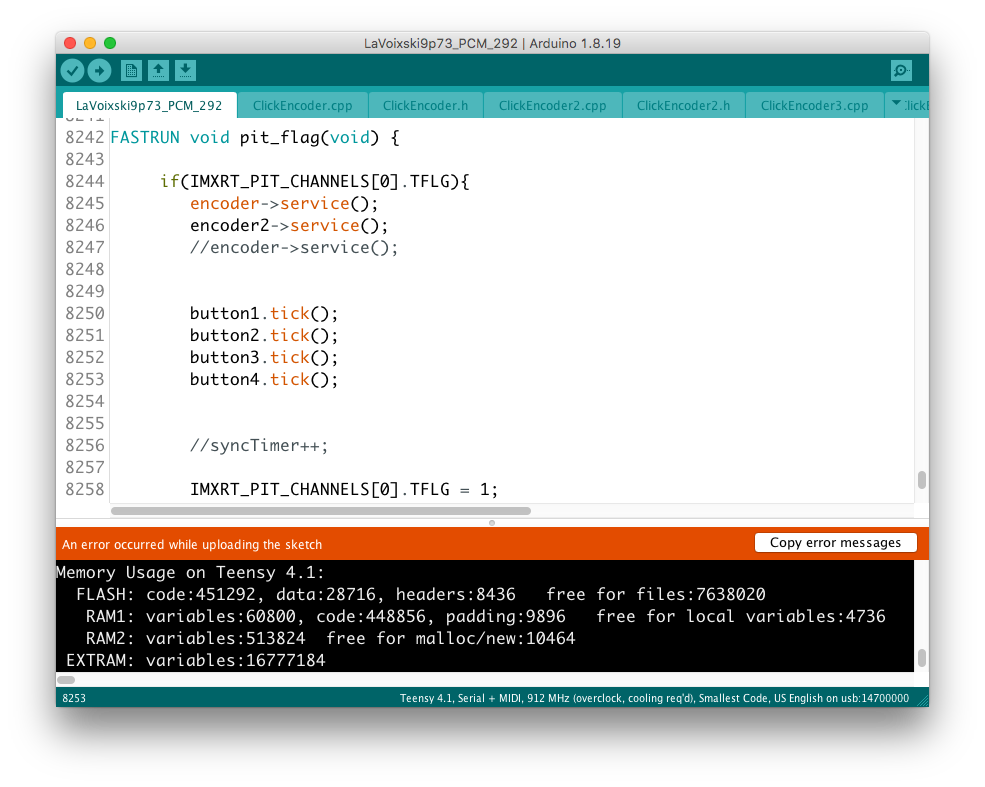The image size is (985, 787).
Task: Open the tab dropdown arrow menu
Action: pos(895,104)
